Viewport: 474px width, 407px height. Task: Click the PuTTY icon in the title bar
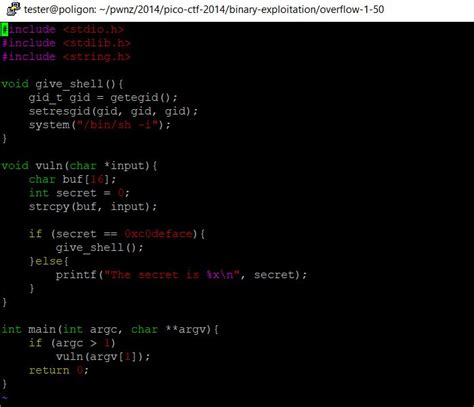coord(13,9)
